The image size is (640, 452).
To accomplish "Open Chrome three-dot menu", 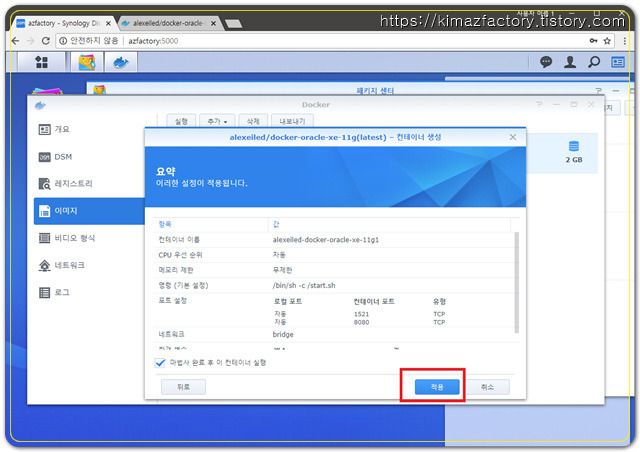I will click(x=624, y=41).
